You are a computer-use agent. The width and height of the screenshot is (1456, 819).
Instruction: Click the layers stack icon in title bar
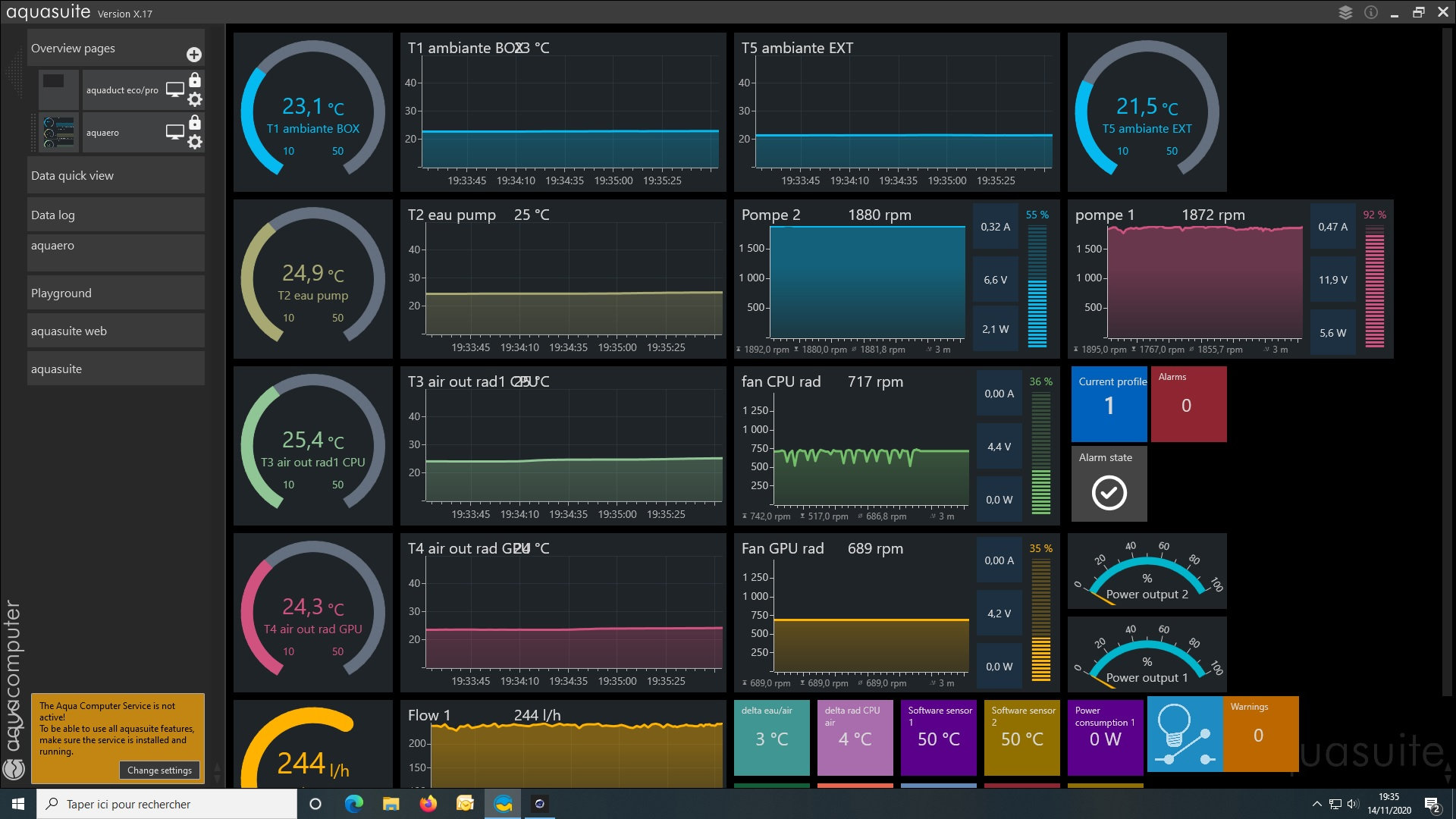pyautogui.click(x=1345, y=13)
